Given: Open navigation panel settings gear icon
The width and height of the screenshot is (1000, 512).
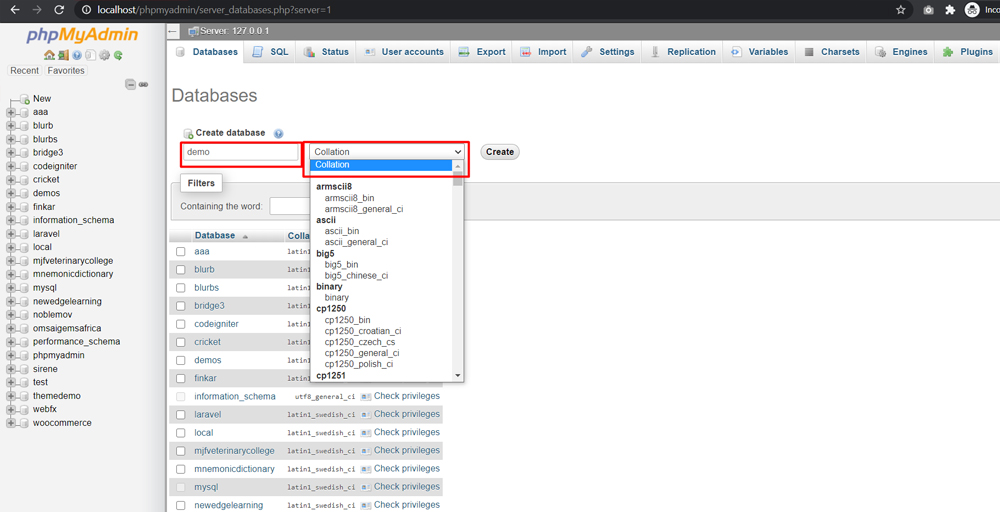Looking at the screenshot, I should click(105, 55).
